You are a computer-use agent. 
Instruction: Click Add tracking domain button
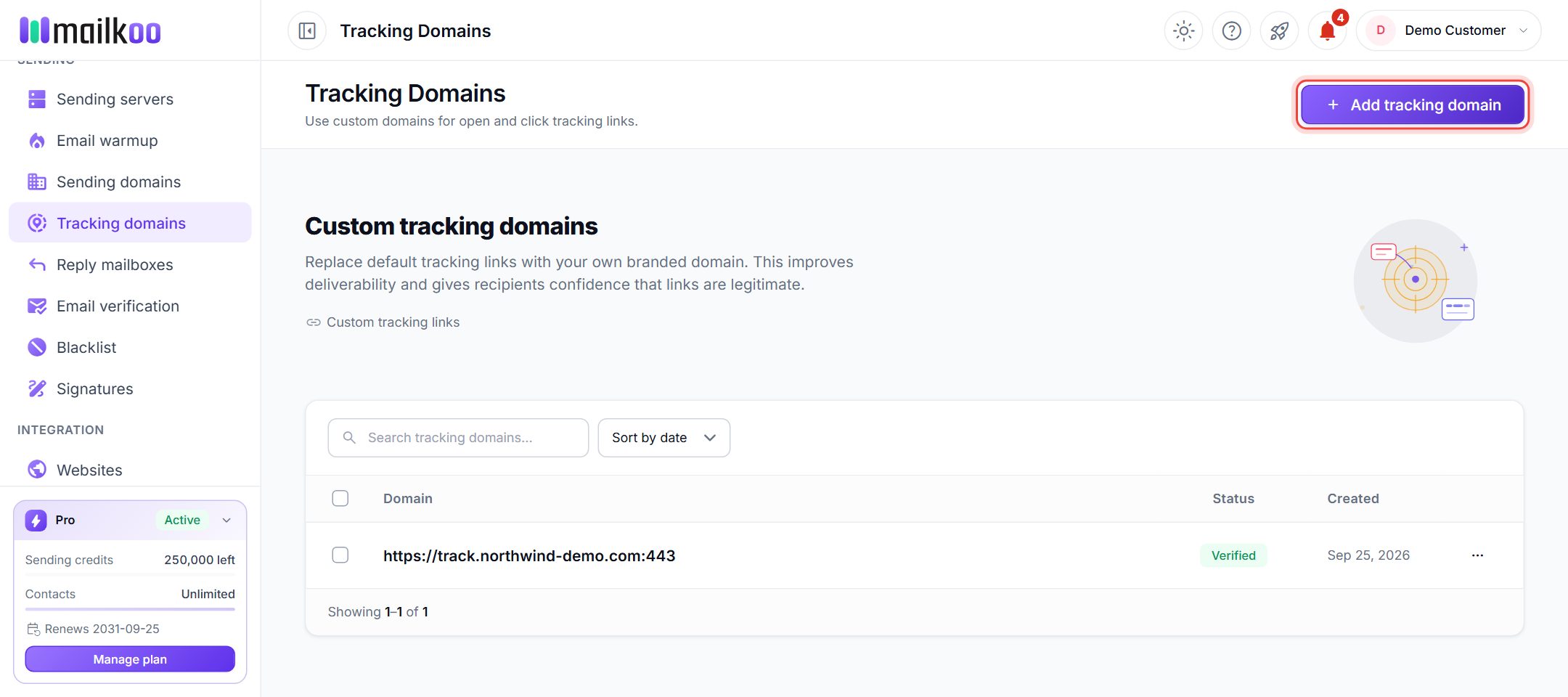click(x=1413, y=105)
